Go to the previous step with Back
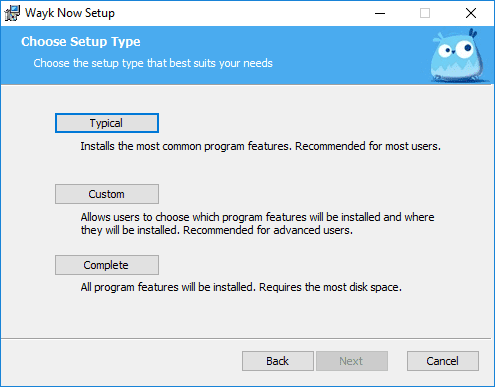Viewport: 495px width, 387px height. pyautogui.click(x=278, y=361)
